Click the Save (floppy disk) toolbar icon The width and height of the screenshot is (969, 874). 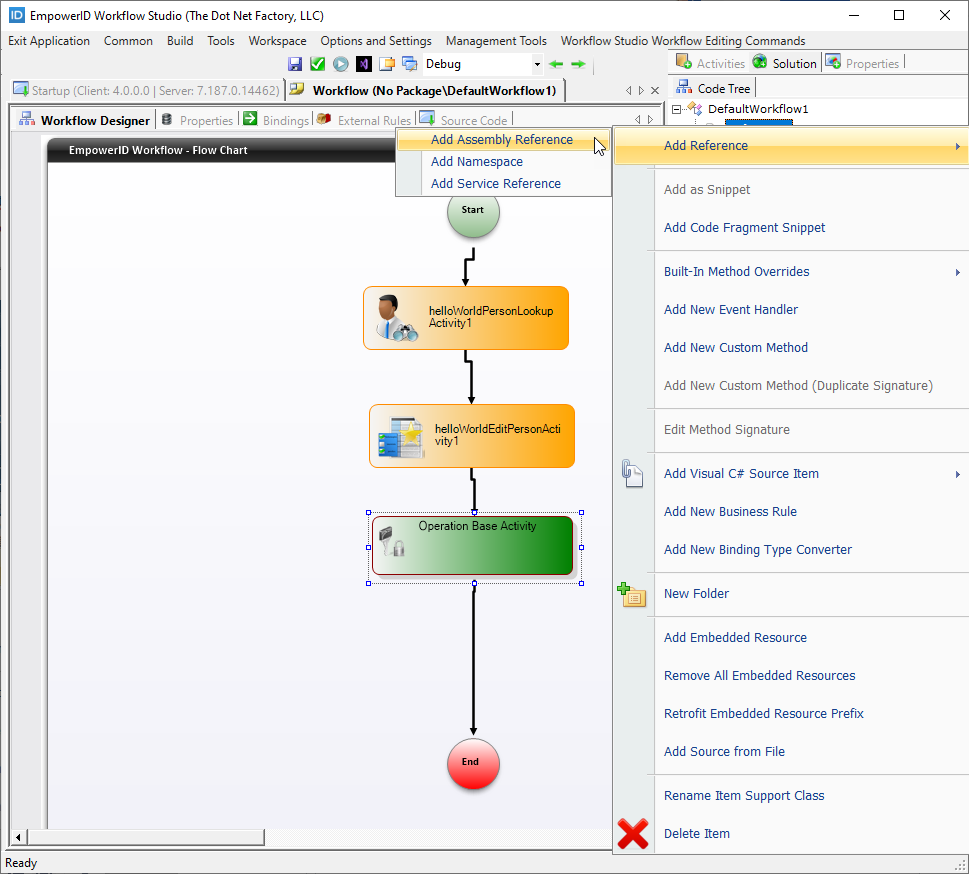(x=295, y=64)
